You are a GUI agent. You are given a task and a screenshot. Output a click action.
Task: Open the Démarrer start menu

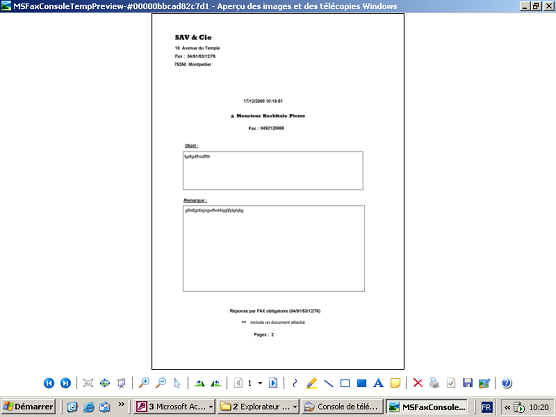(x=28, y=407)
